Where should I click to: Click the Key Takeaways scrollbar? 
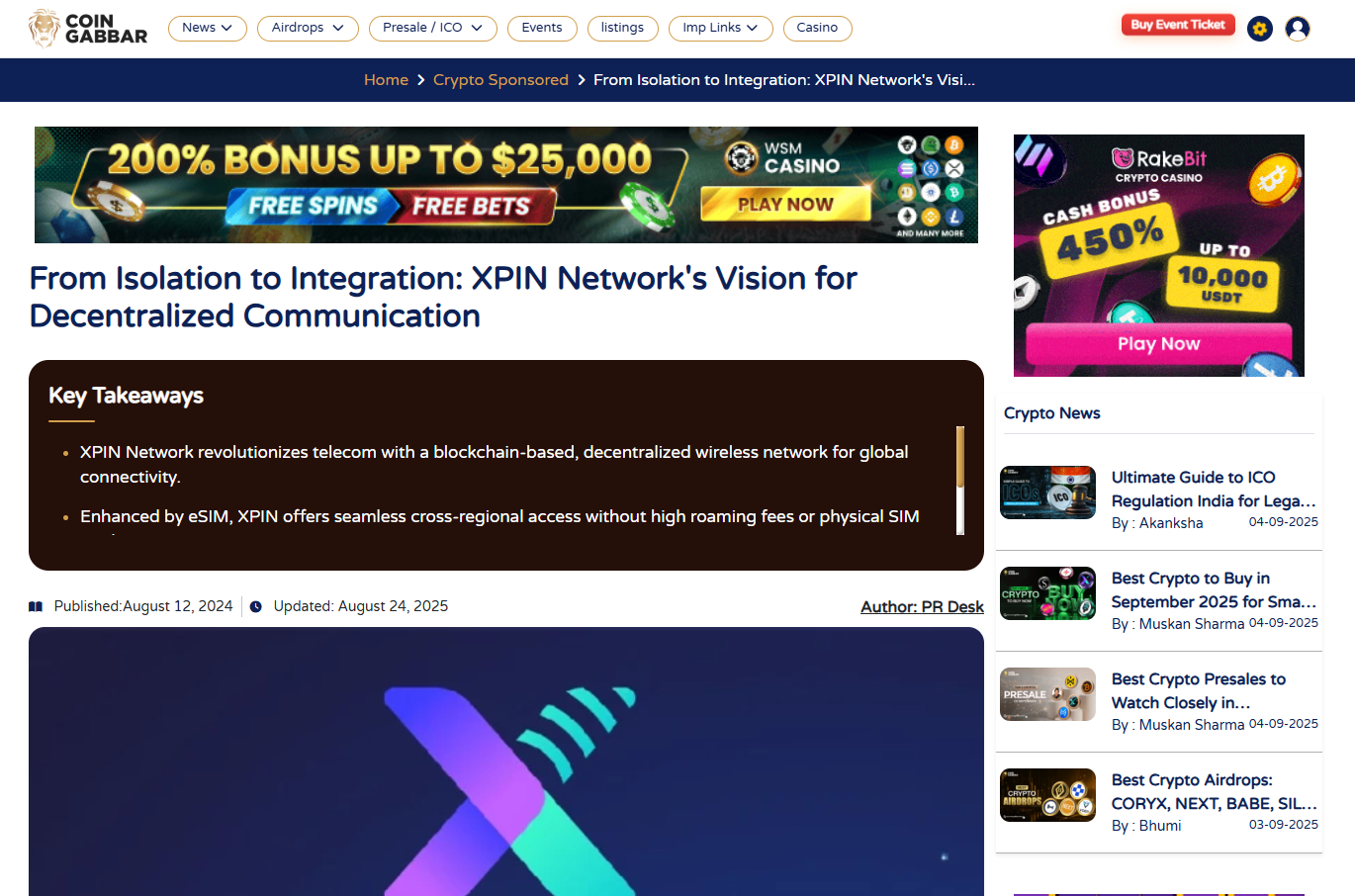959,480
